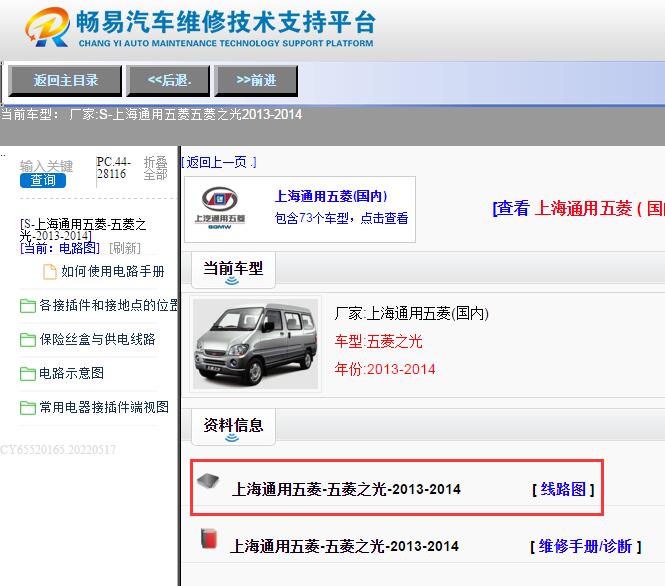Click the 厂家:上海通用五菱(国内) text
This screenshot has width=665, height=586.
pos(411,314)
